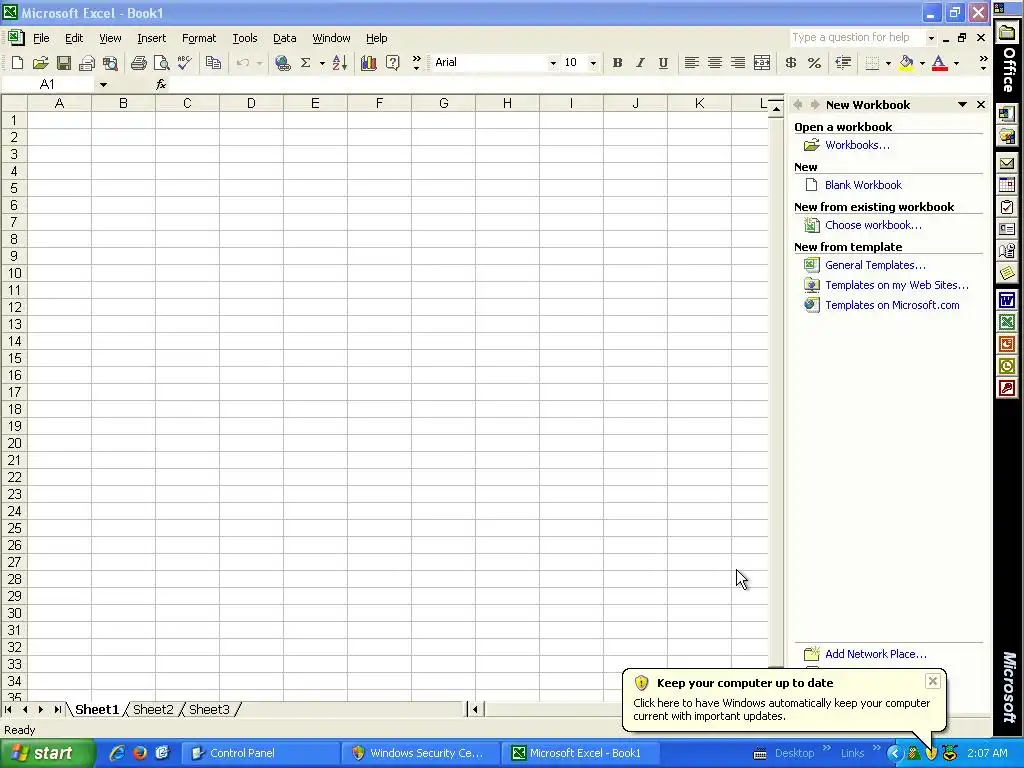This screenshot has height=768, width=1024.
Task: Open Templates on my Web Sites link
Action: click(x=897, y=285)
